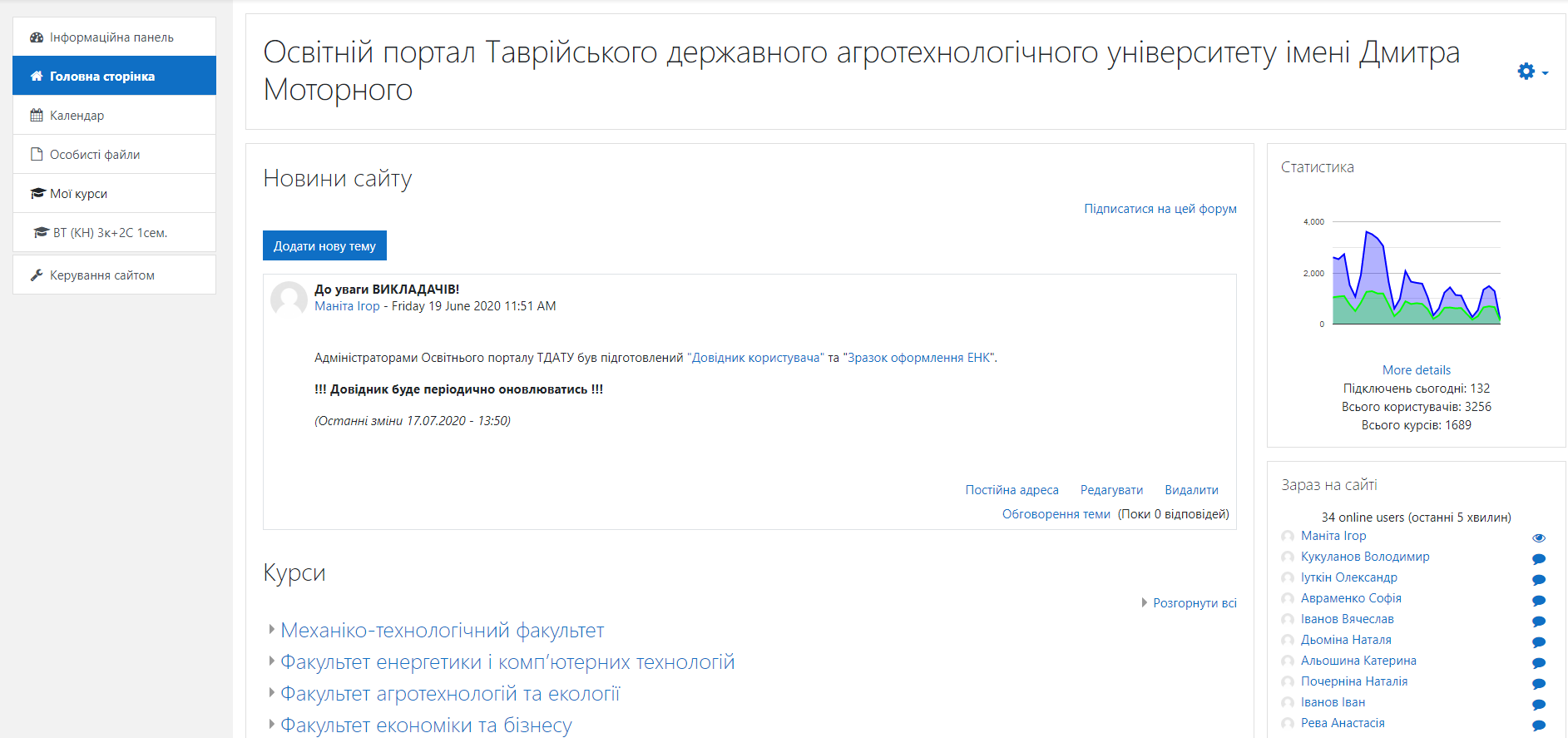The width and height of the screenshot is (1568, 738).
Task: Open course ВТ (КН) 3к+2С 1сем.
Action: click(x=115, y=232)
